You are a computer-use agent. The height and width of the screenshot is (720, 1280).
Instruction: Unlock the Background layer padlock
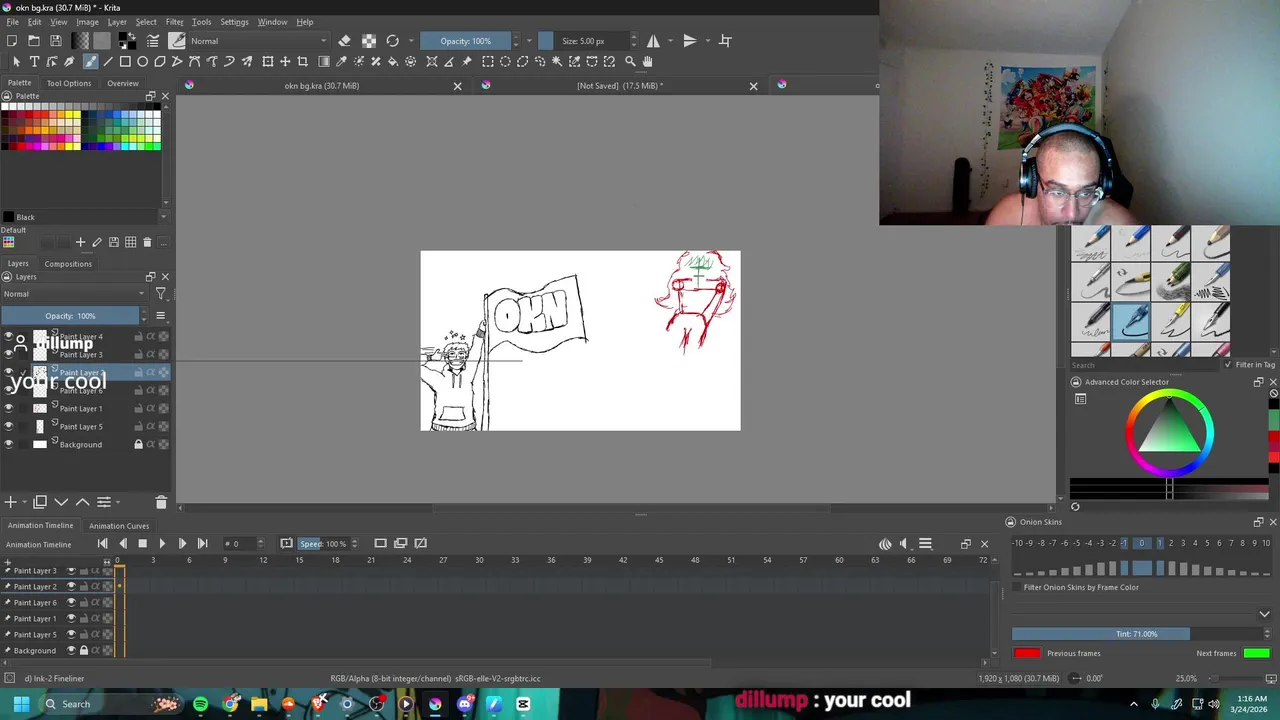[x=139, y=444]
